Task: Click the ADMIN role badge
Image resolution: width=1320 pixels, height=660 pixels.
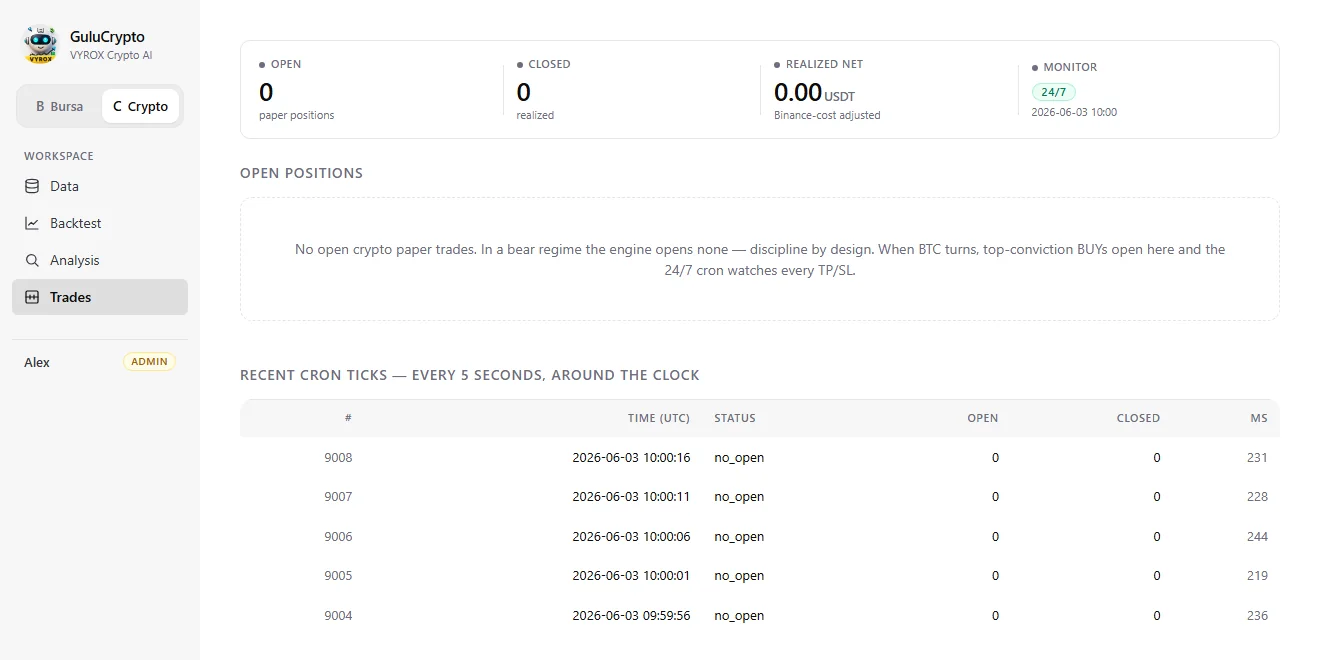Action: point(149,362)
